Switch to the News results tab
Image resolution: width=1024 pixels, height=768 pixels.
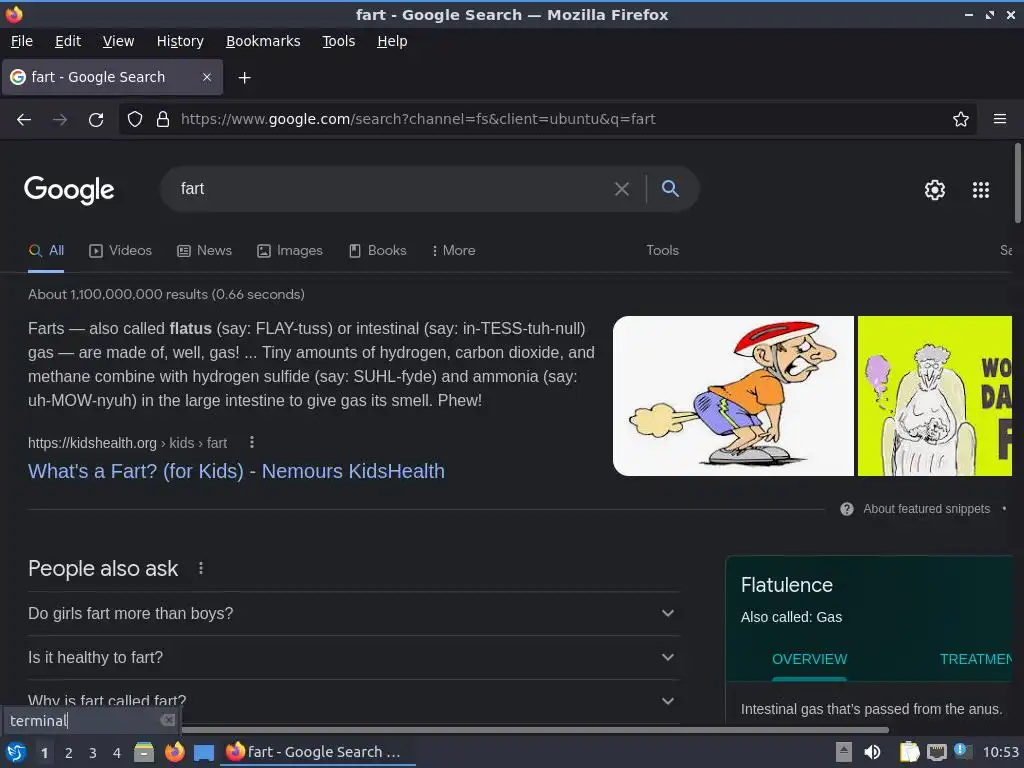click(x=204, y=251)
